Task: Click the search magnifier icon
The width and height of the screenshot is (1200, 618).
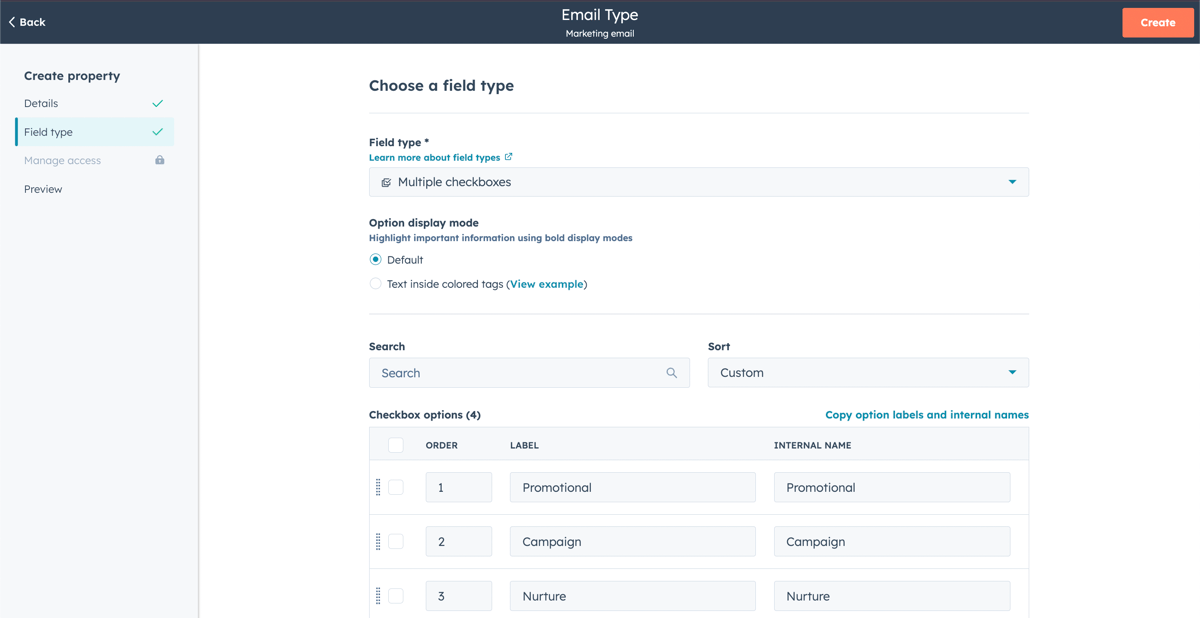Action: click(671, 373)
